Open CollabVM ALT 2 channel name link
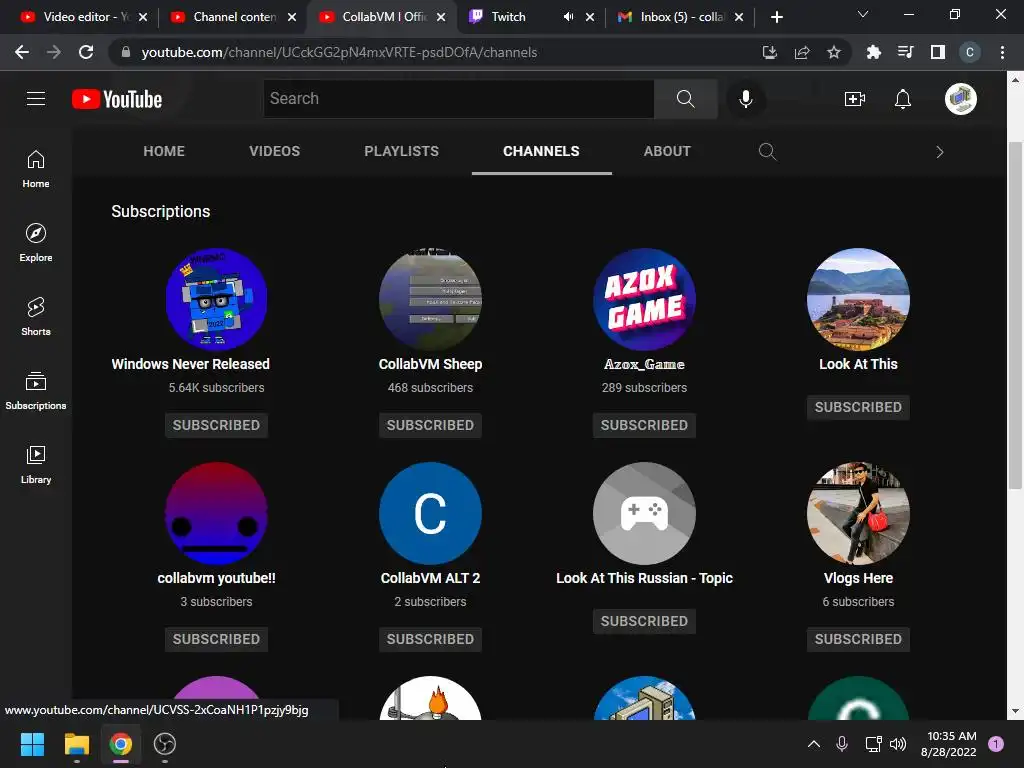The height and width of the screenshot is (768, 1024). (430, 579)
